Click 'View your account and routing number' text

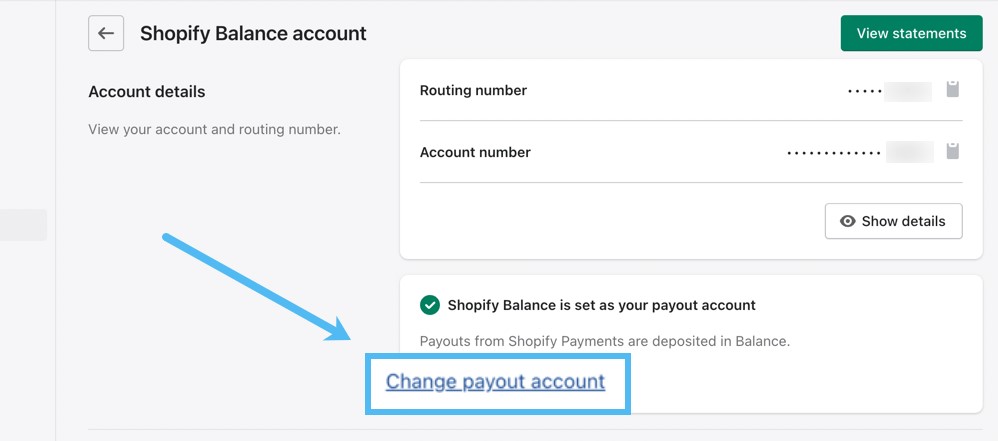(214, 129)
